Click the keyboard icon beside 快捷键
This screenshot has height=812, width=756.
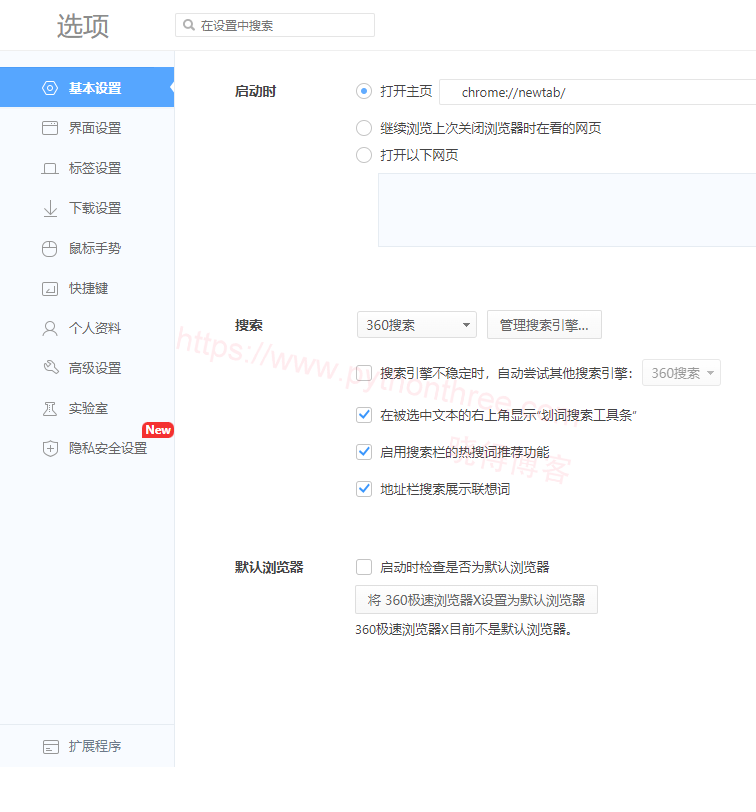(x=50, y=288)
